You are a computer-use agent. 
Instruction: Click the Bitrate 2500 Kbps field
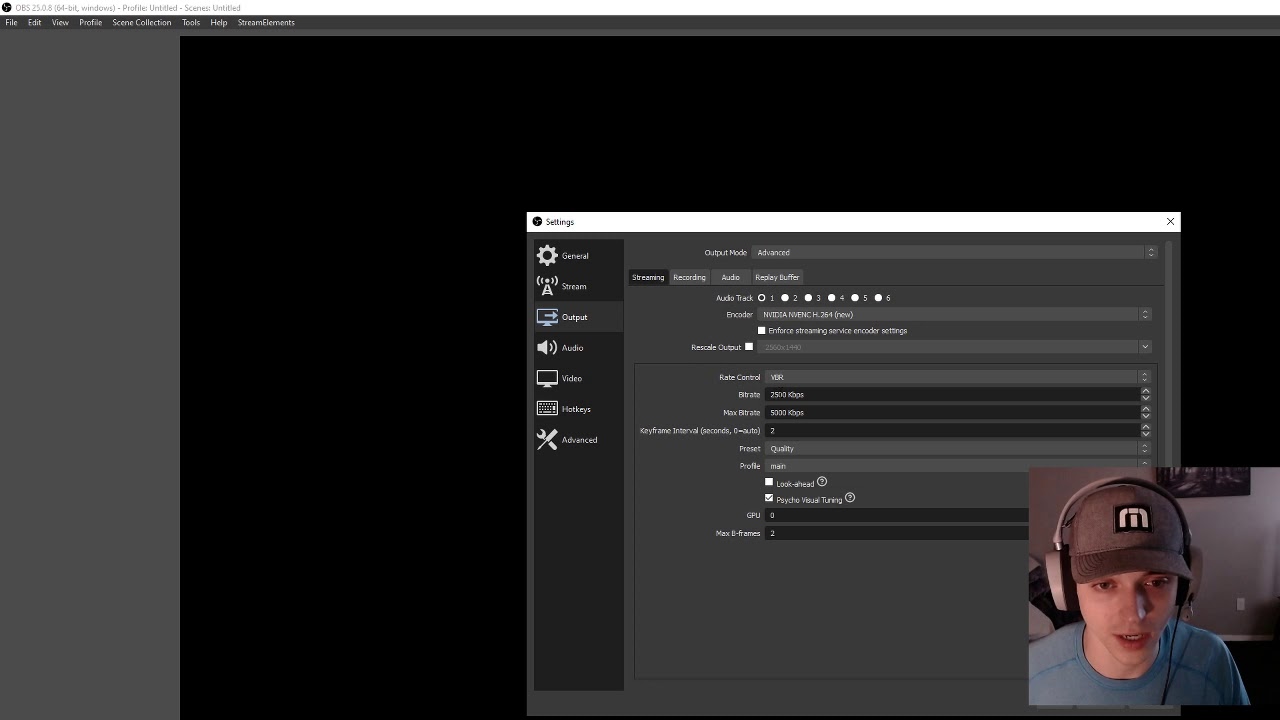(x=953, y=395)
